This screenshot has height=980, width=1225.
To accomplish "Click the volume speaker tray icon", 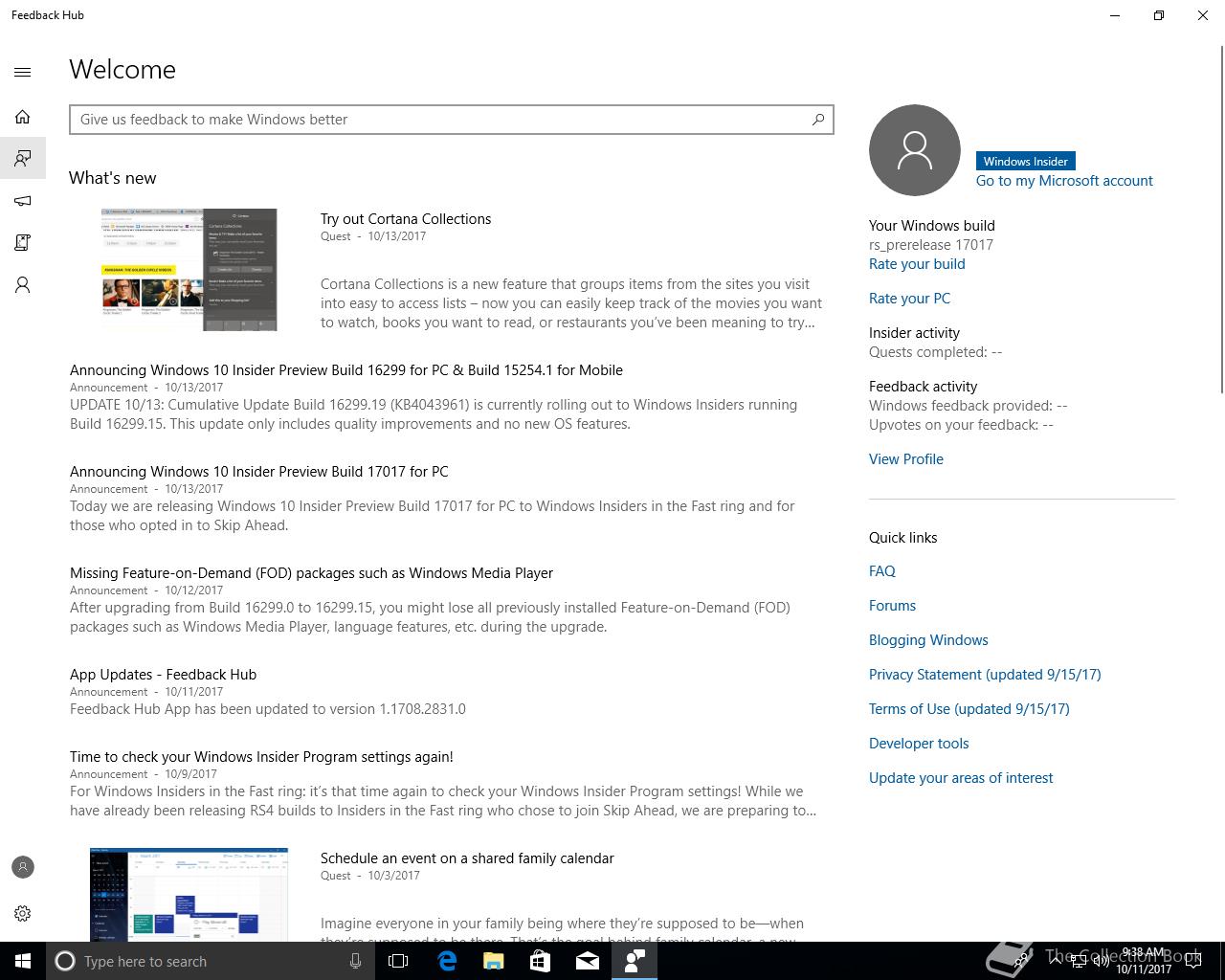I will pos(1102,961).
